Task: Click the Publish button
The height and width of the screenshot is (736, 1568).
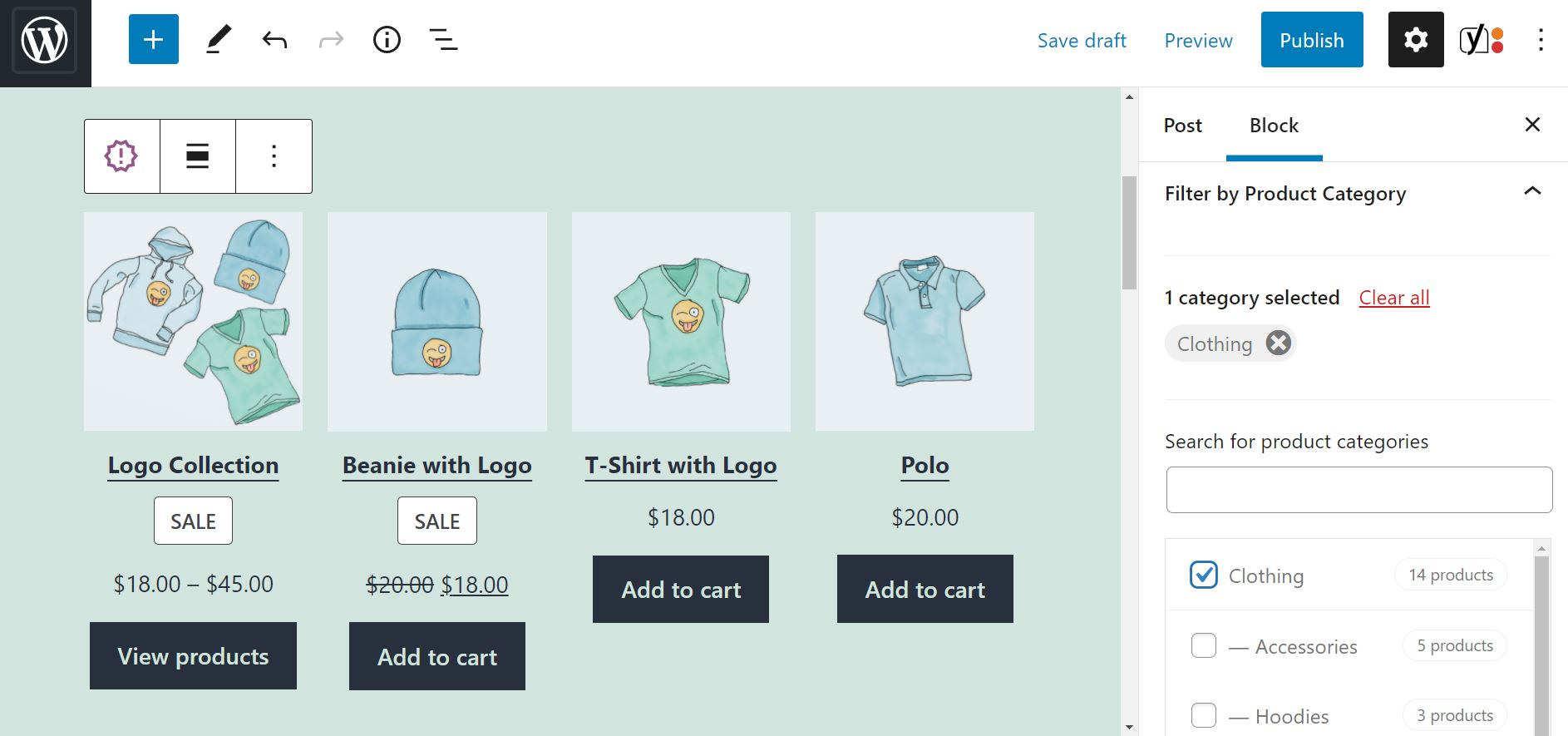Action: click(x=1311, y=39)
